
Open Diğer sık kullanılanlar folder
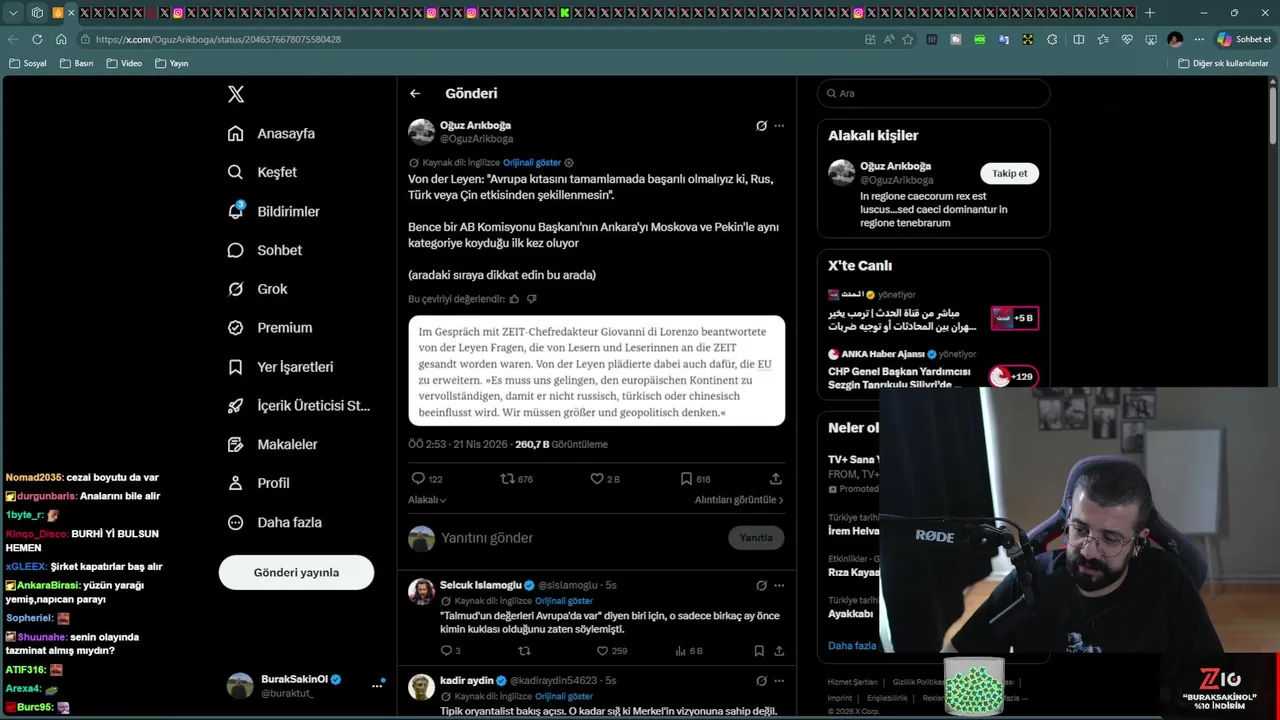pos(1223,63)
